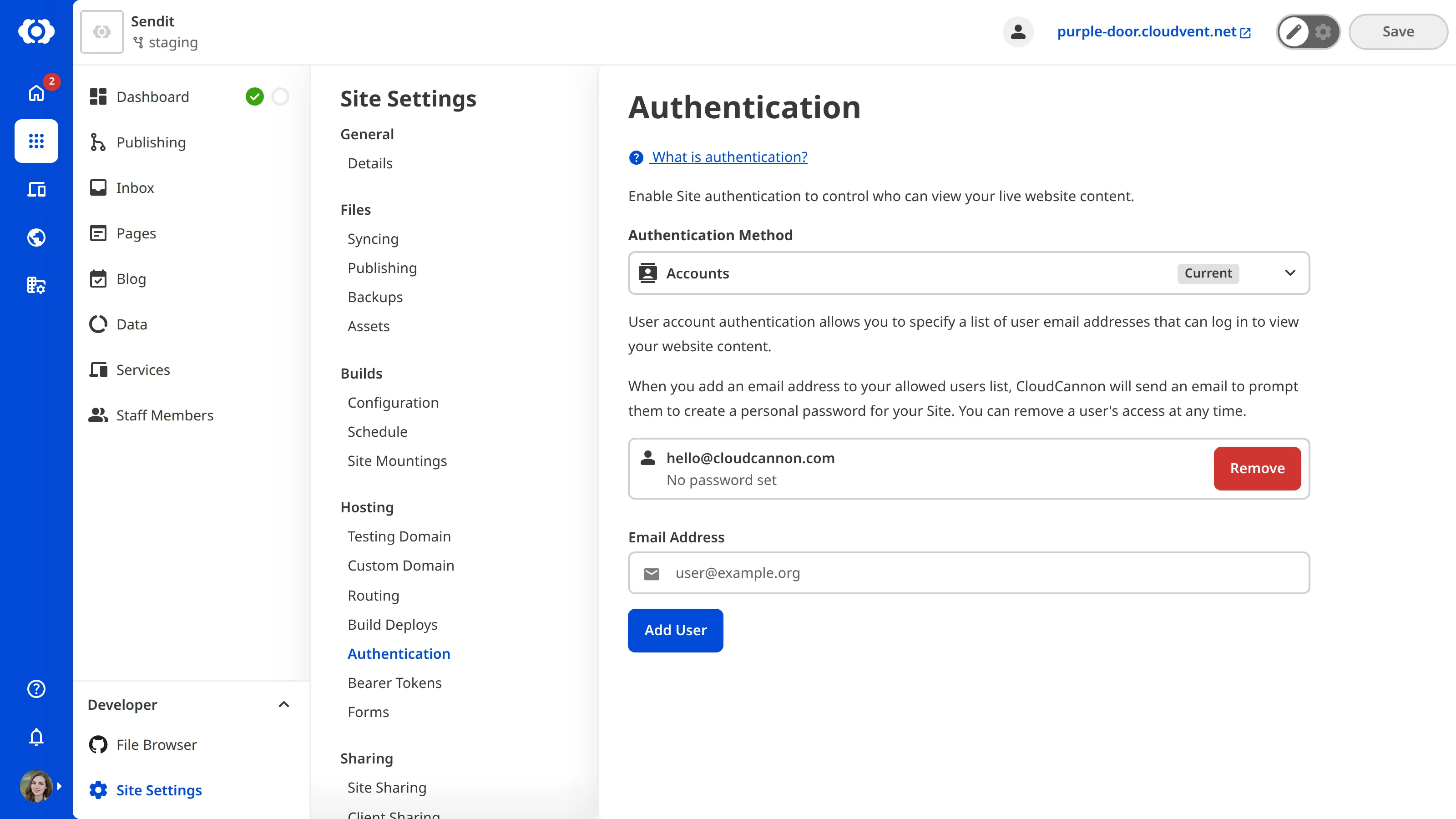Click the Publishing branch icon
Image resolution: width=1456 pixels, height=819 pixels.
coord(98,142)
